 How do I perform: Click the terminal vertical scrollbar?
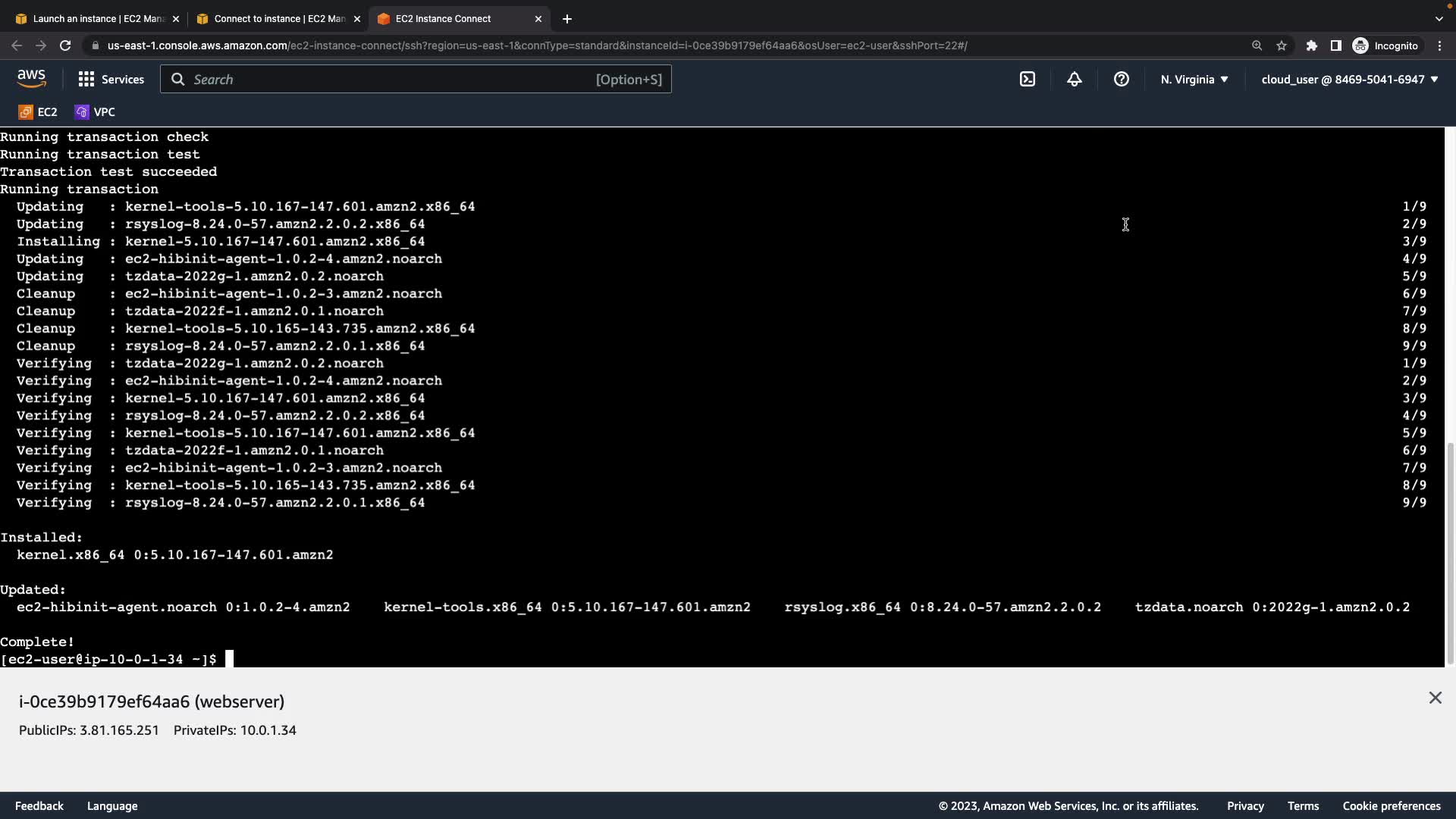(x=1451, y=554)
